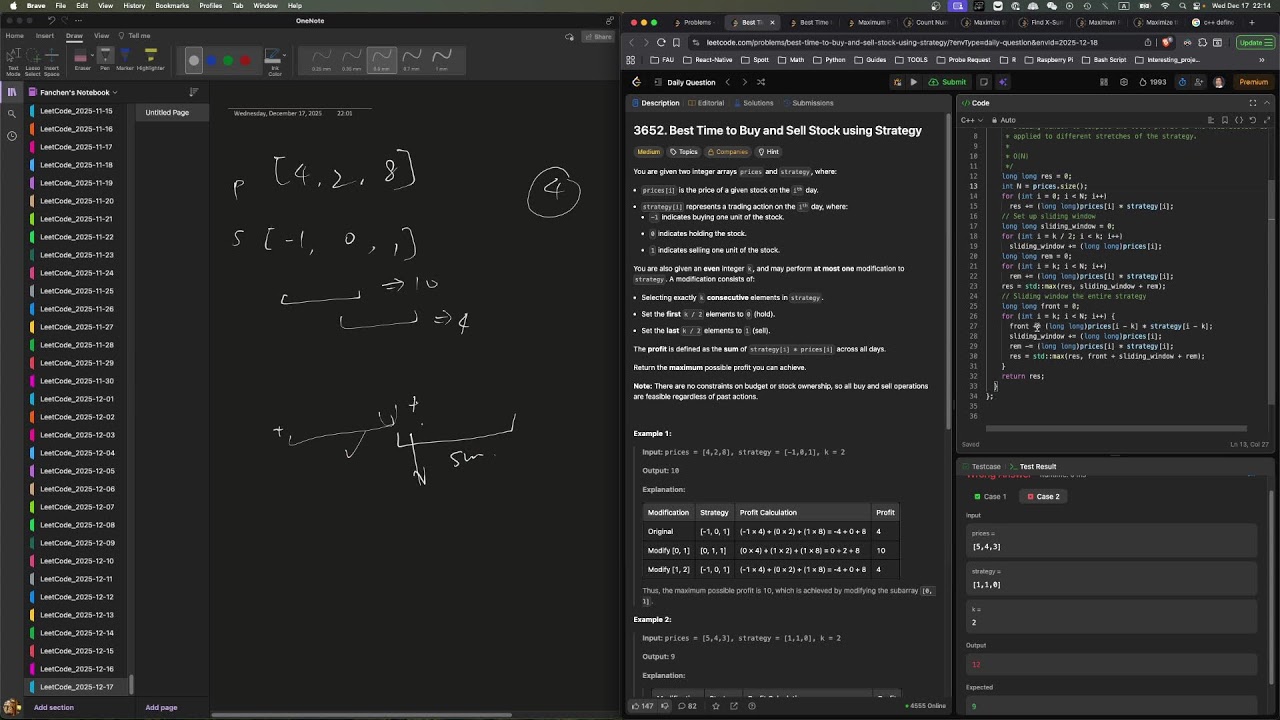1280x720 pixels.
Task: Open the Companies tag on problem
Action: 727,152
